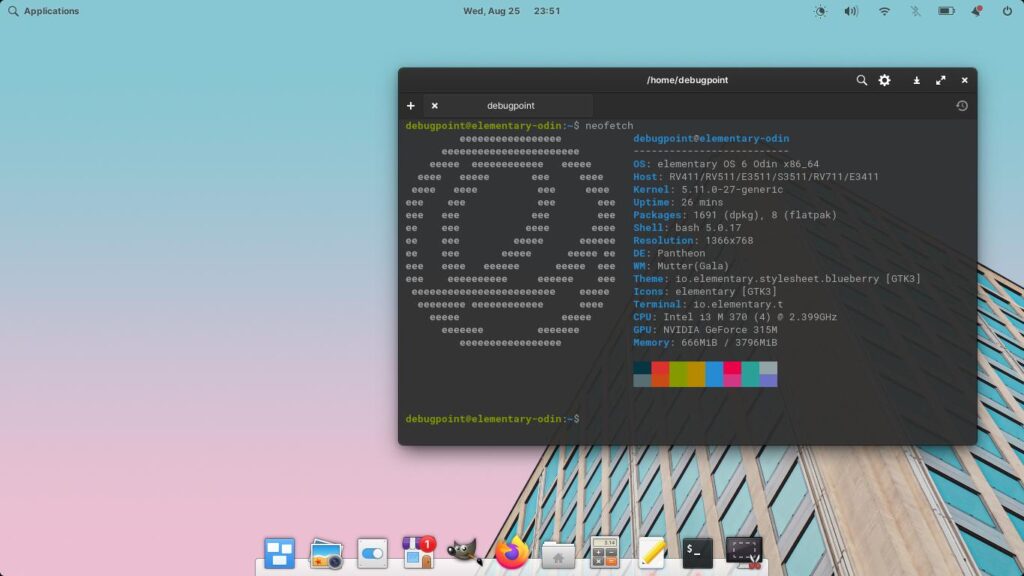Toggle Wi-Fi from the top panel
1024x576 pixels.
pos(884,11)
